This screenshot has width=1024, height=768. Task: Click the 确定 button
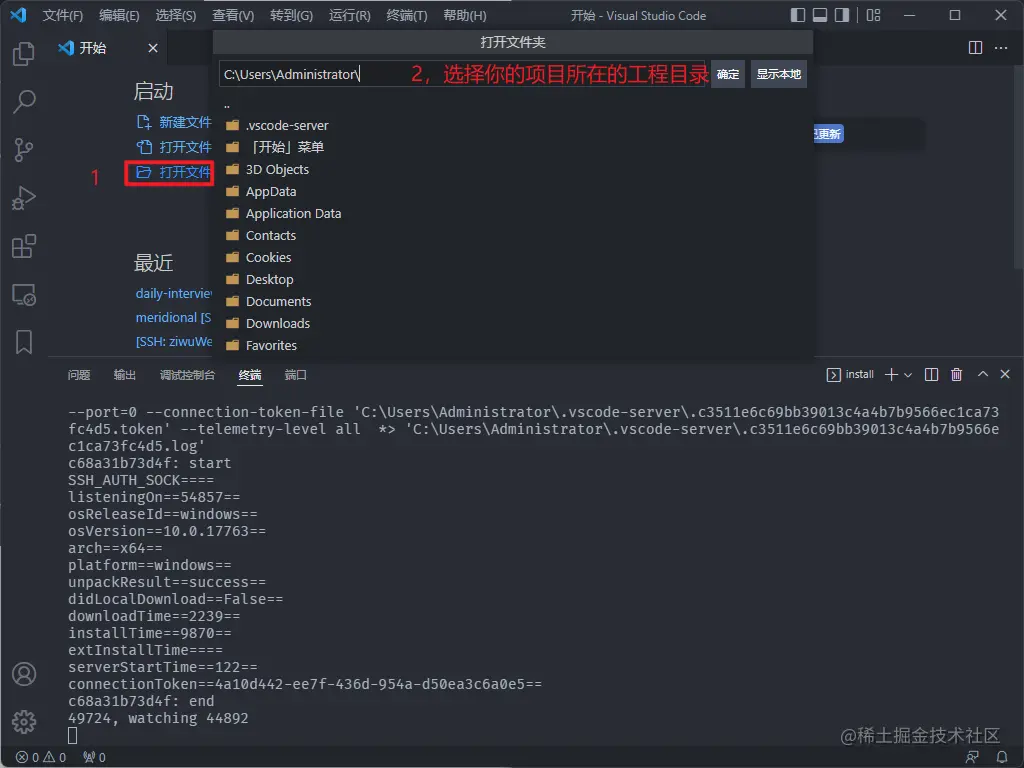[728, 74]
